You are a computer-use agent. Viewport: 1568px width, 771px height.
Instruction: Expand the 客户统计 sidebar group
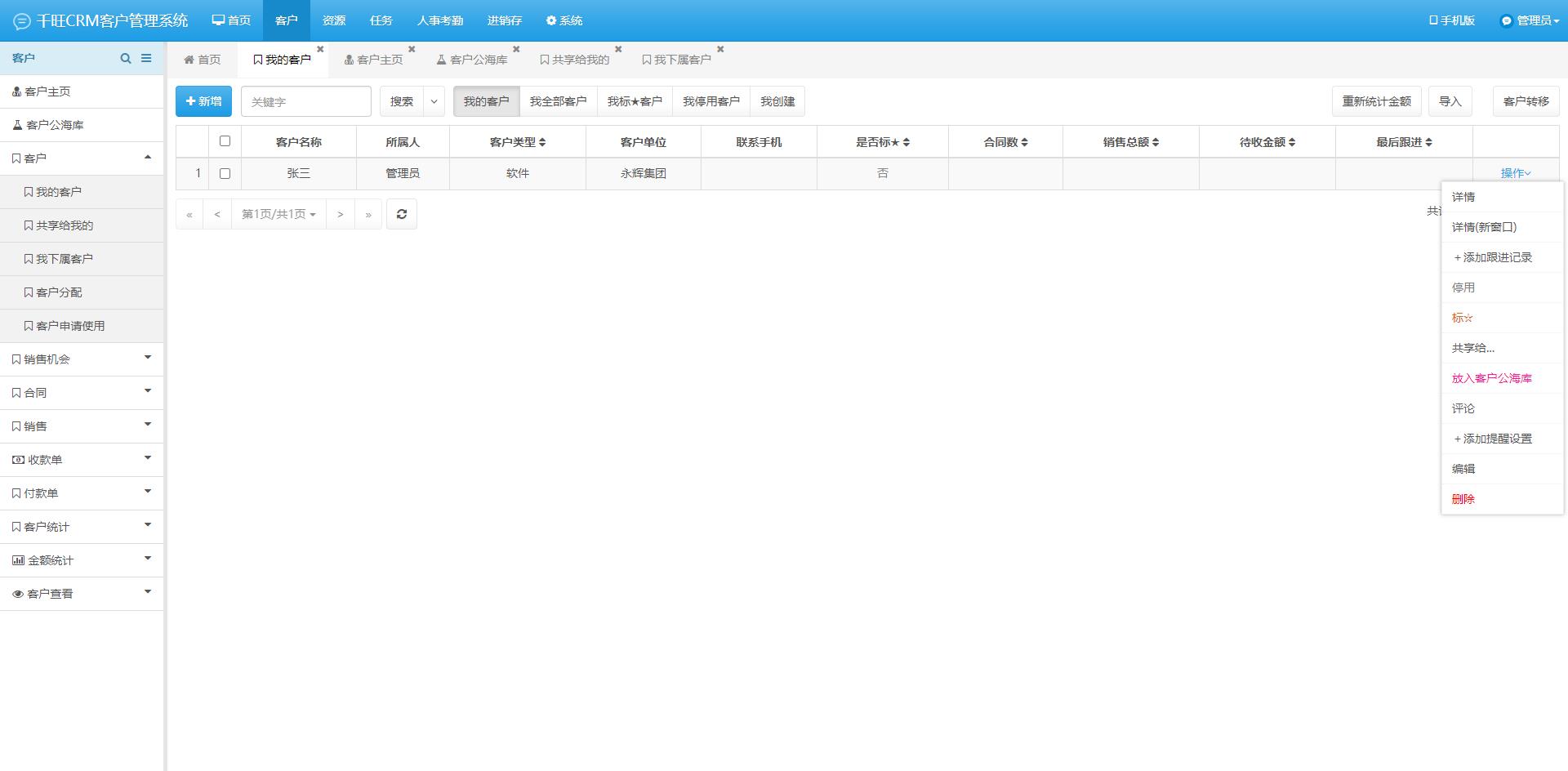coord(82,527)
